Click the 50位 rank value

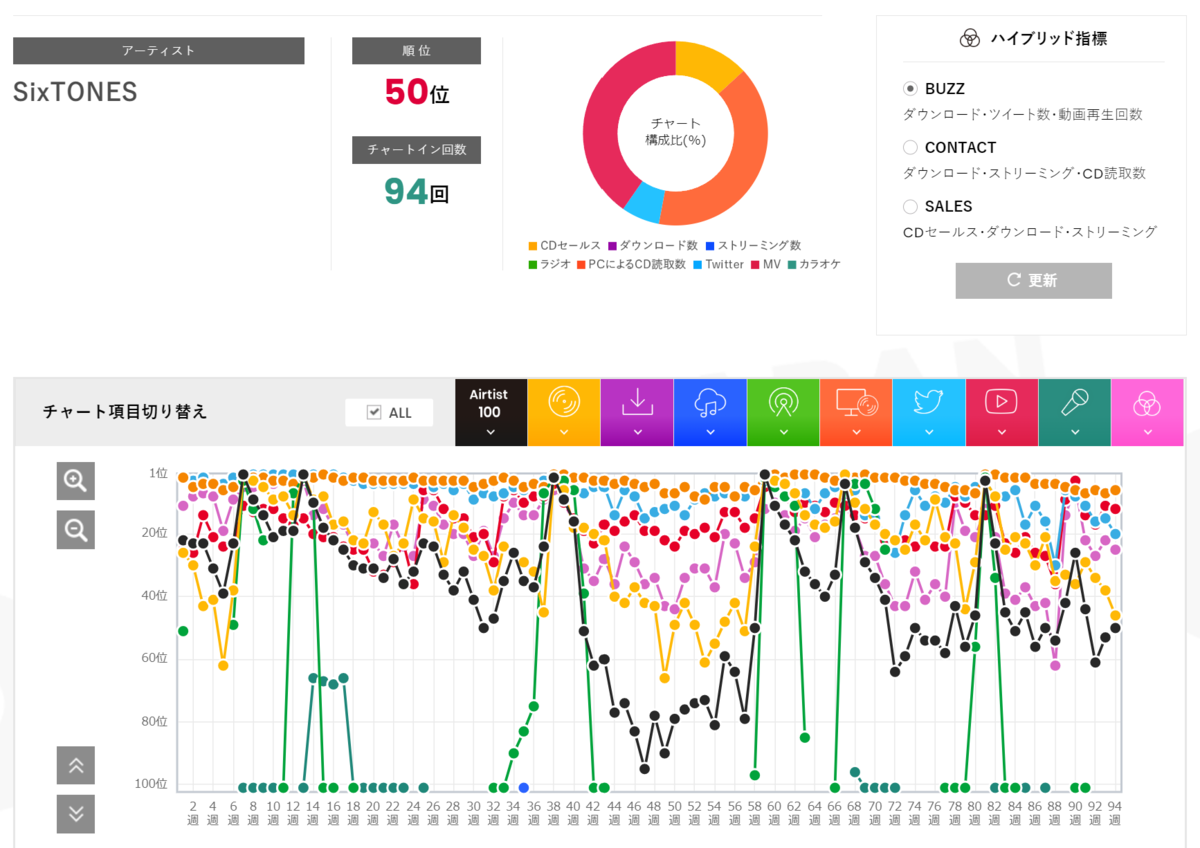coord(417,92)
